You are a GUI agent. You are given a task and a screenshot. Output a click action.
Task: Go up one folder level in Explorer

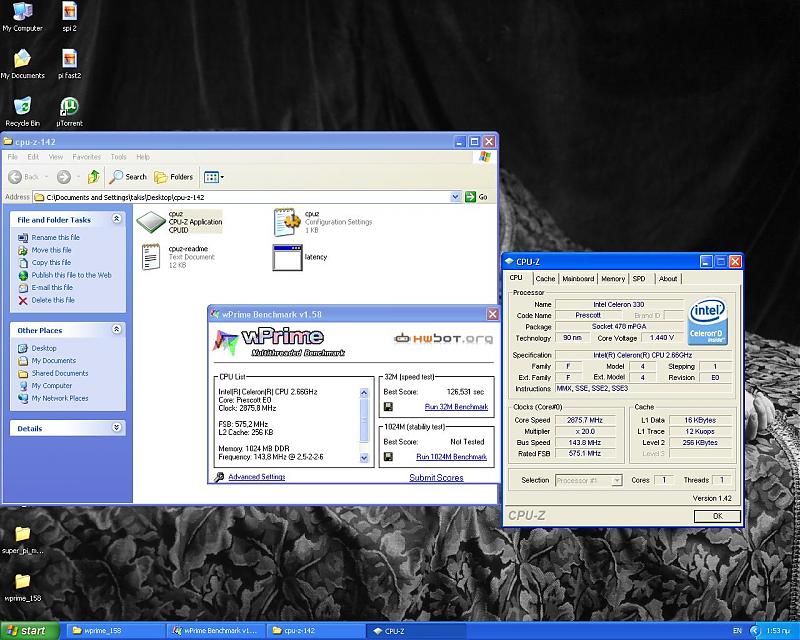[x=93, y=177]
